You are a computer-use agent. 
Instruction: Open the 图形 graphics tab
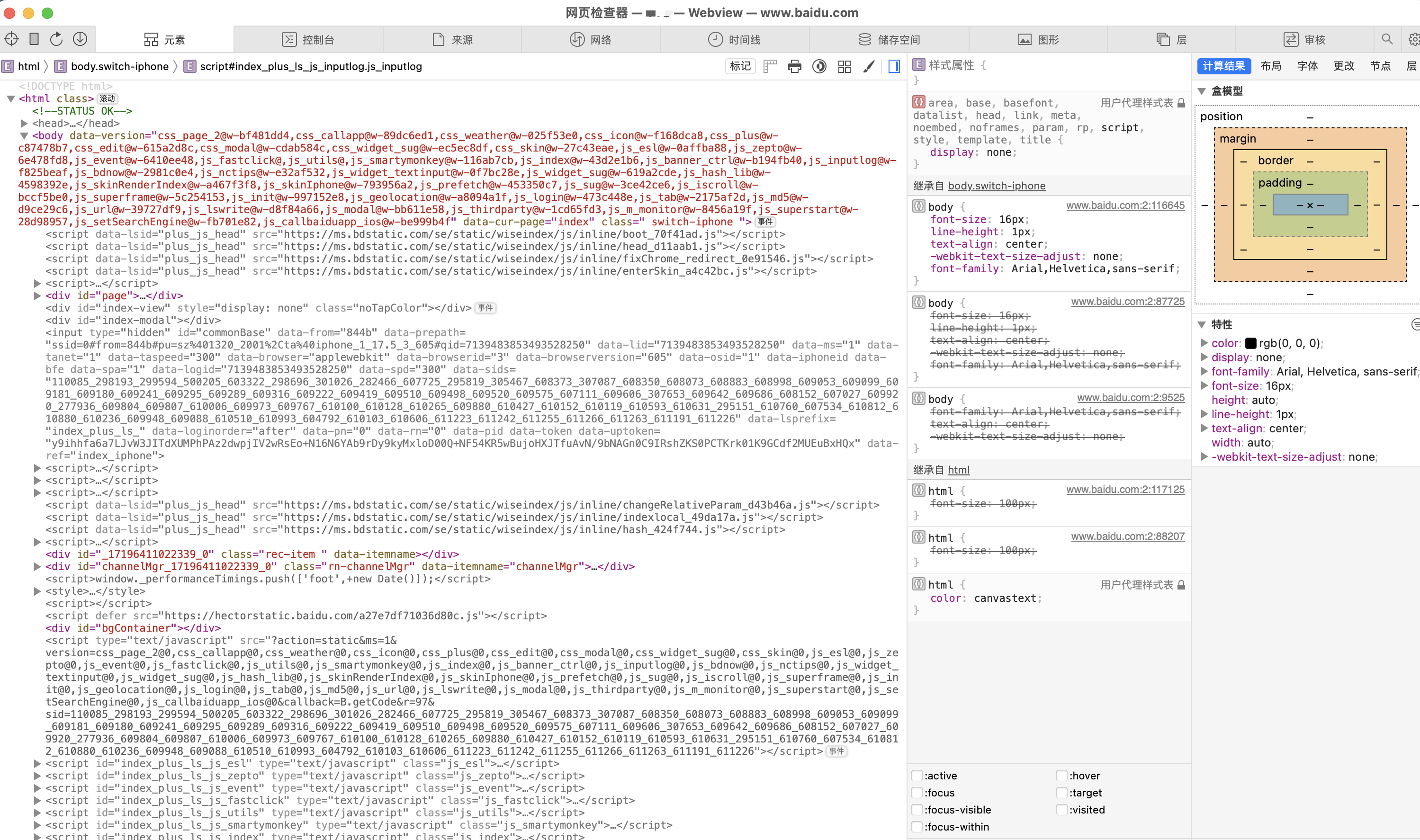pyautogui.click(x=1038, y=39)
